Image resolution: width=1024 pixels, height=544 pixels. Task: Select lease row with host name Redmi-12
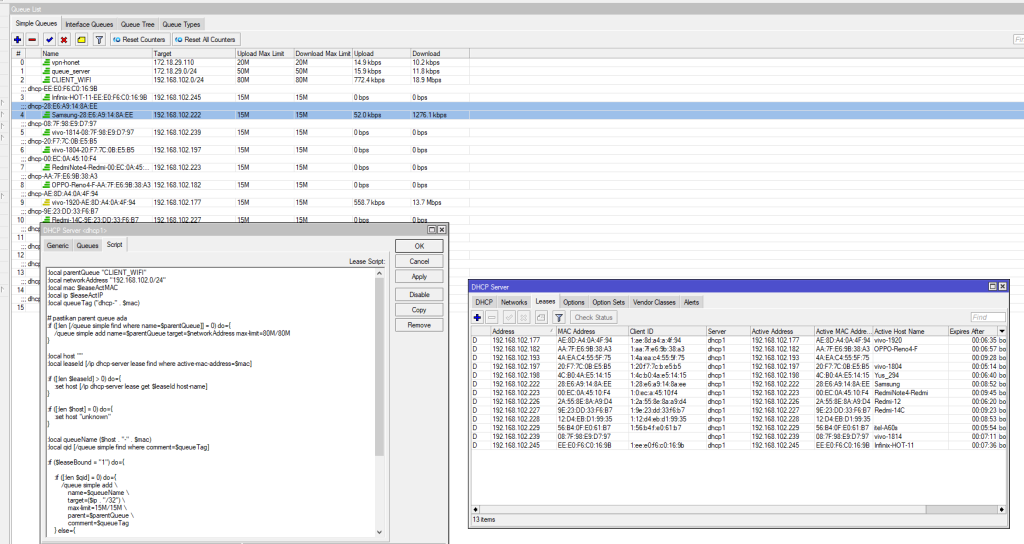[739, 402]
